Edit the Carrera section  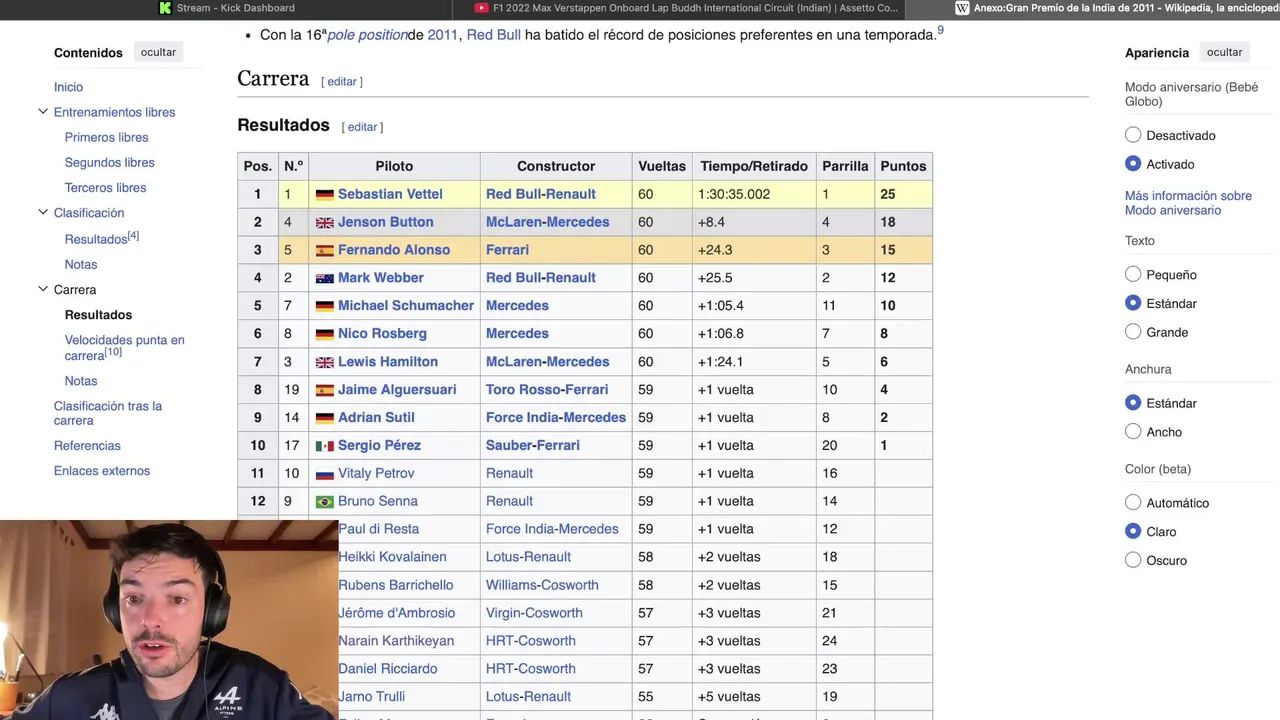(x=342, y=81)
